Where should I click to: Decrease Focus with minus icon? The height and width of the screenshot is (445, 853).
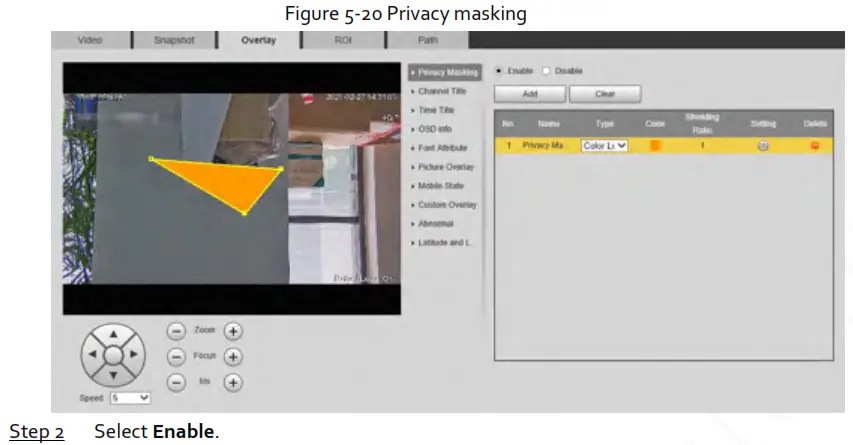pyautogui.click(x=176, y=357)
